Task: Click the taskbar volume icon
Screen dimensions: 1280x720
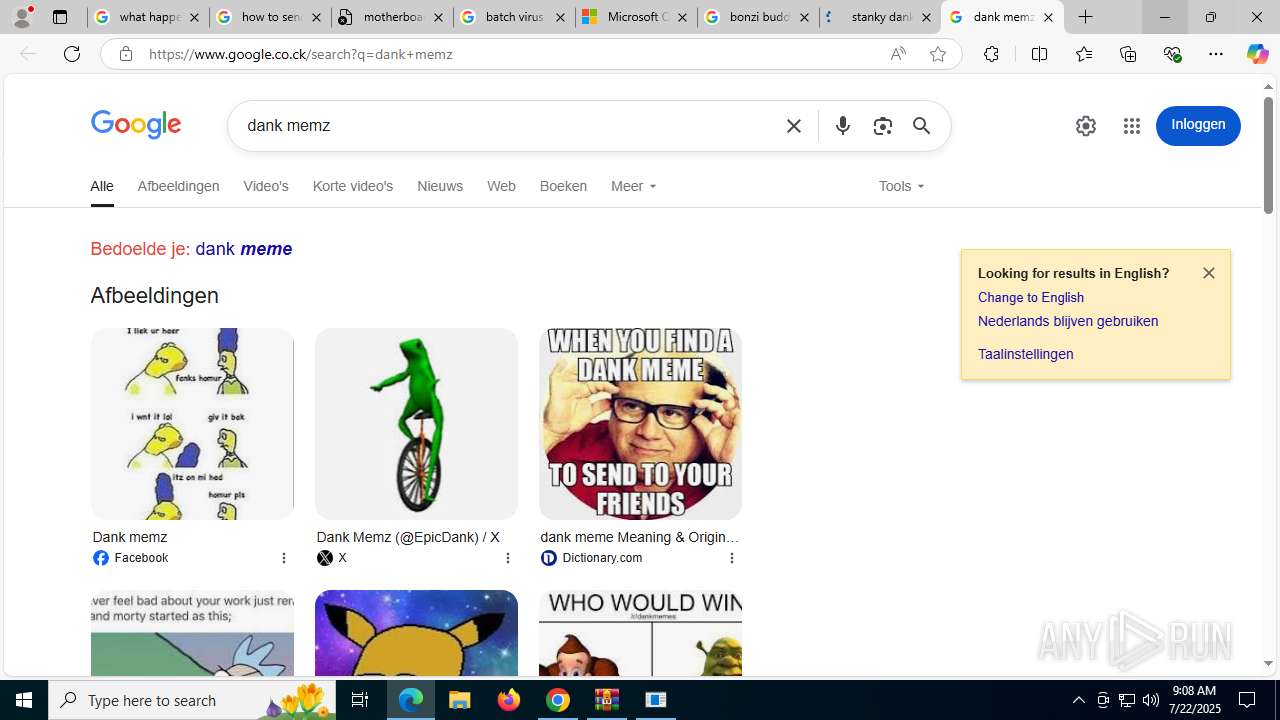Action: (x=1151, y=700)
